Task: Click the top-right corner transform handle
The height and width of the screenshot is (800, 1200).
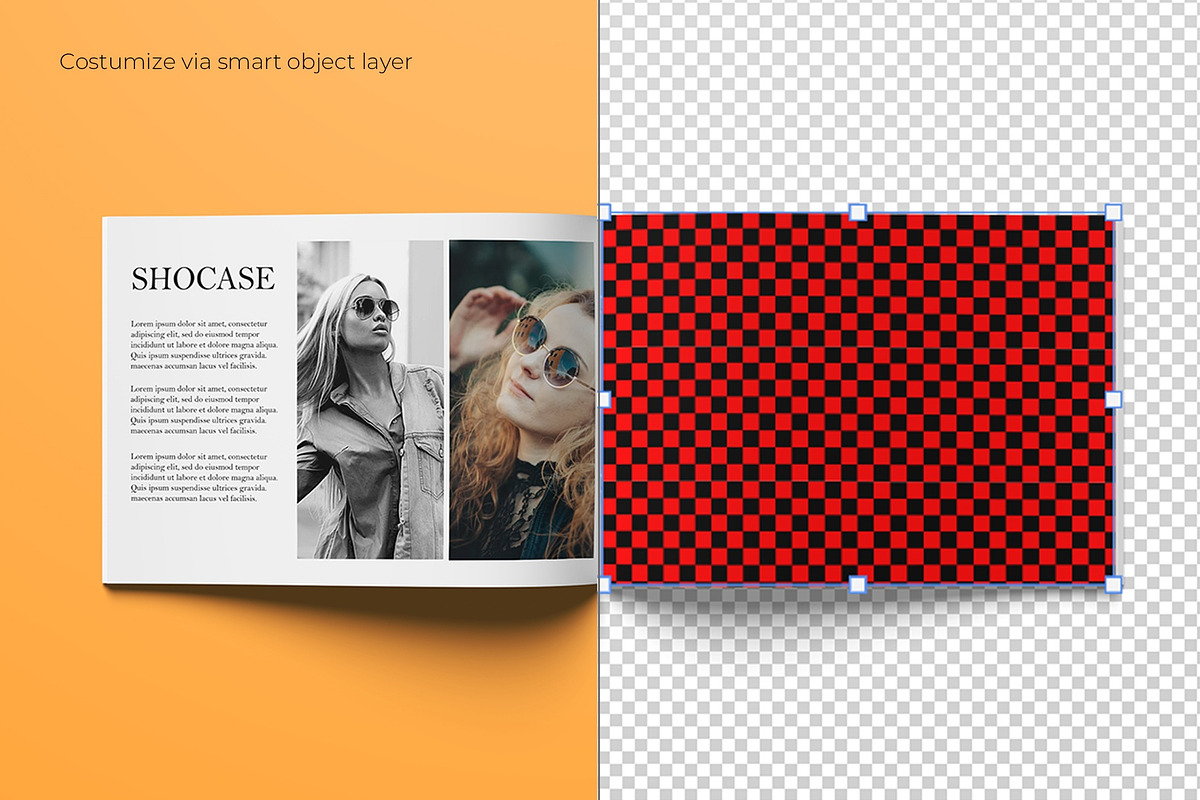Action: (1114, 212)
